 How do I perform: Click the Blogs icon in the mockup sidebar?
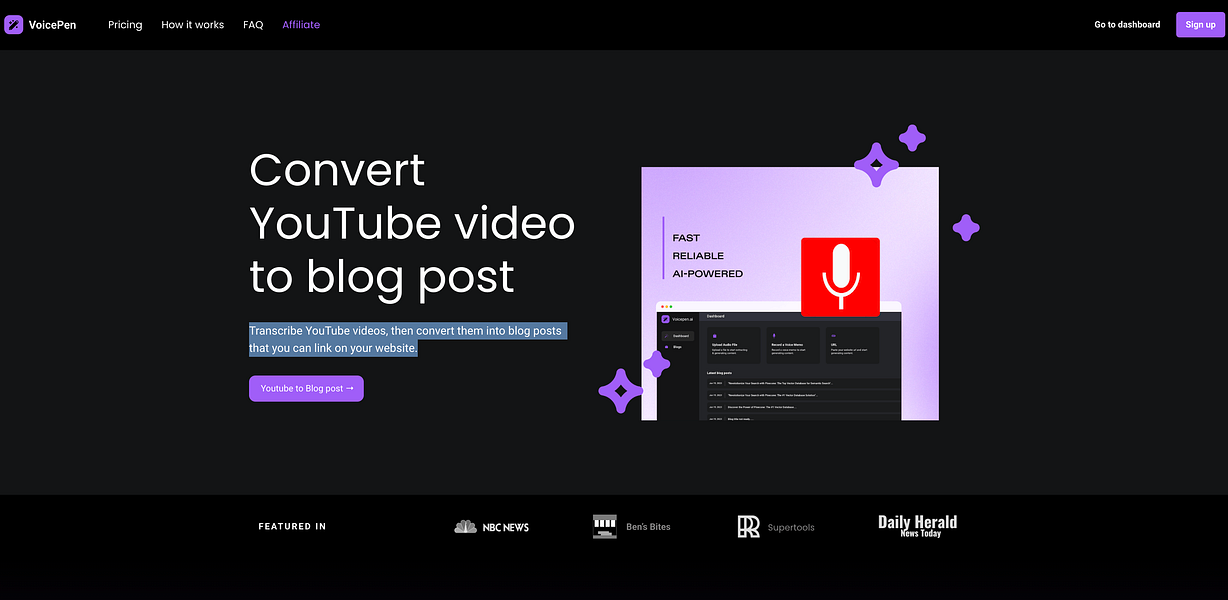(x=666, y=347)
